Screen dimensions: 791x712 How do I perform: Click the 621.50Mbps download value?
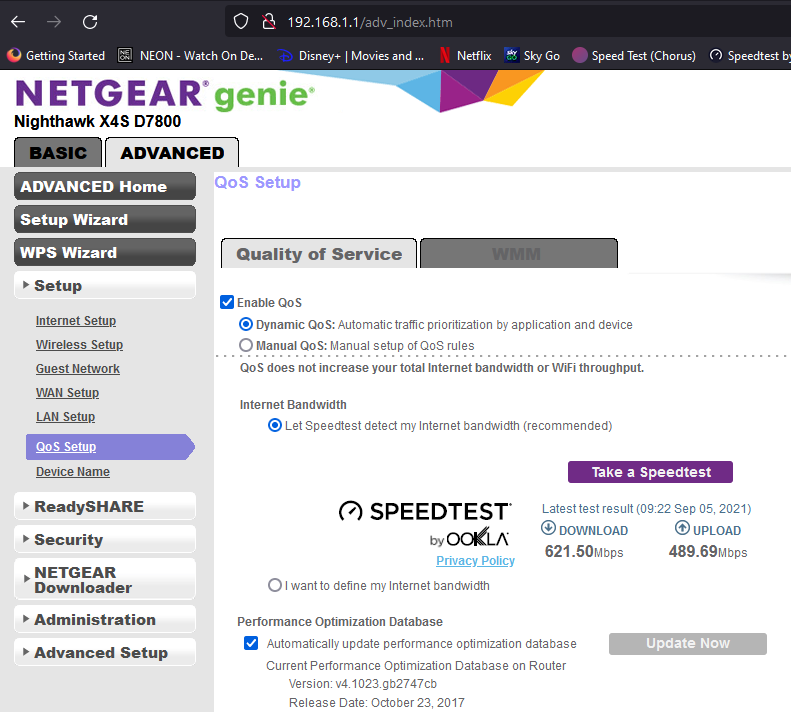point(584,551)
